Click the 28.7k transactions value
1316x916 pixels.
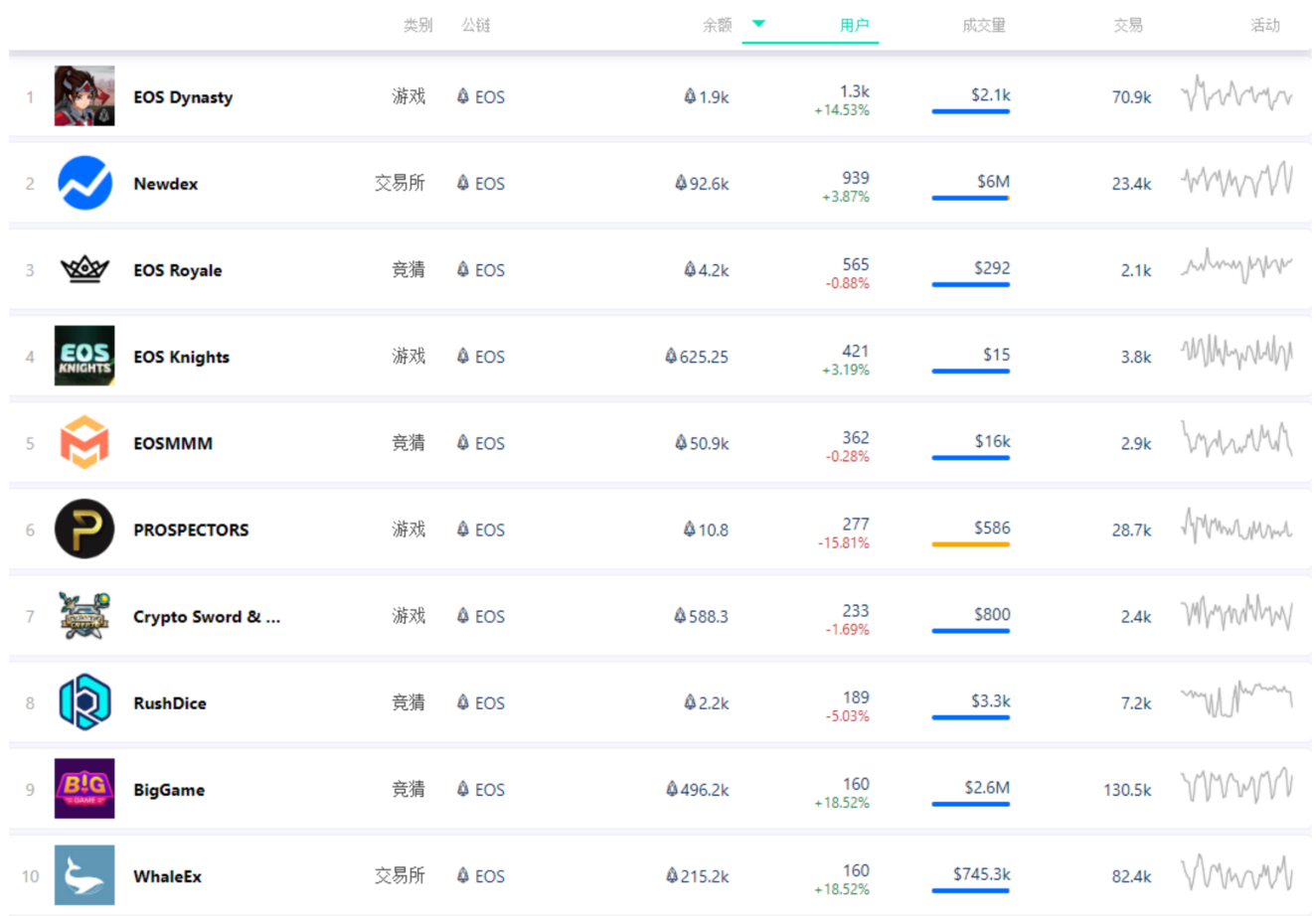(1132, 530)
